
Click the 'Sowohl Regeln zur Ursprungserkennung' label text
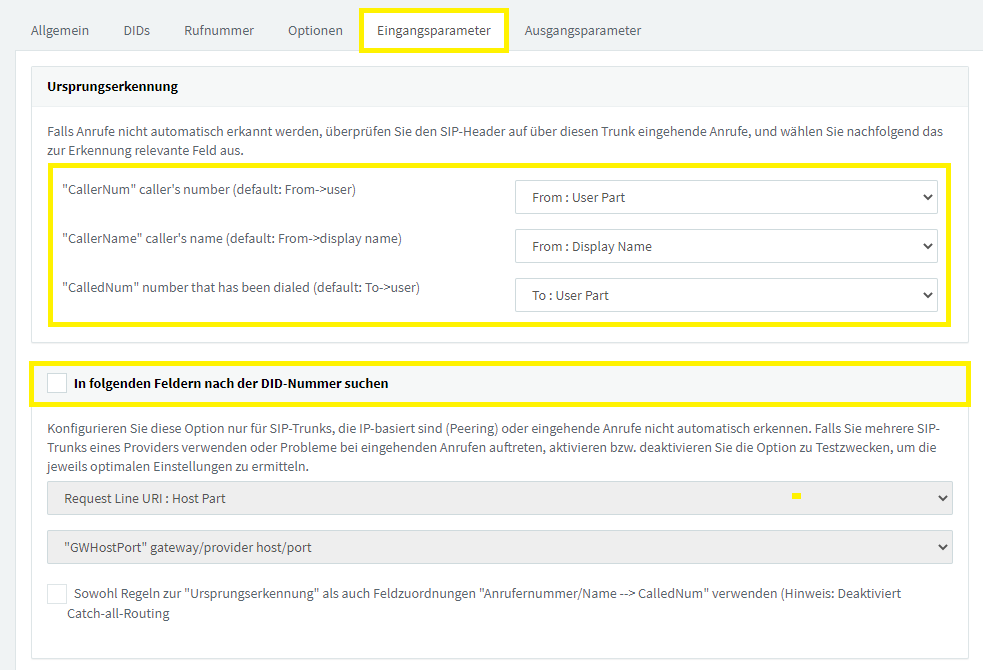tap(484, 603)
